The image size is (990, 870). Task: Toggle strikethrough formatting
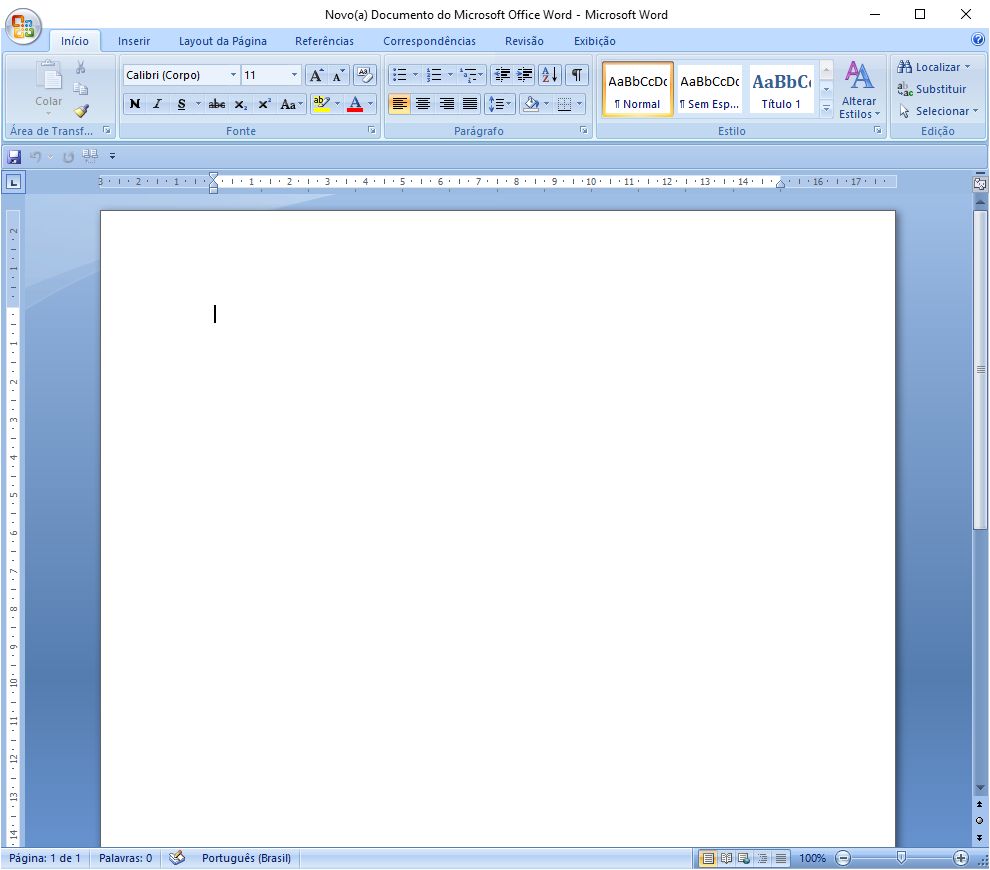tap(217, 104)
